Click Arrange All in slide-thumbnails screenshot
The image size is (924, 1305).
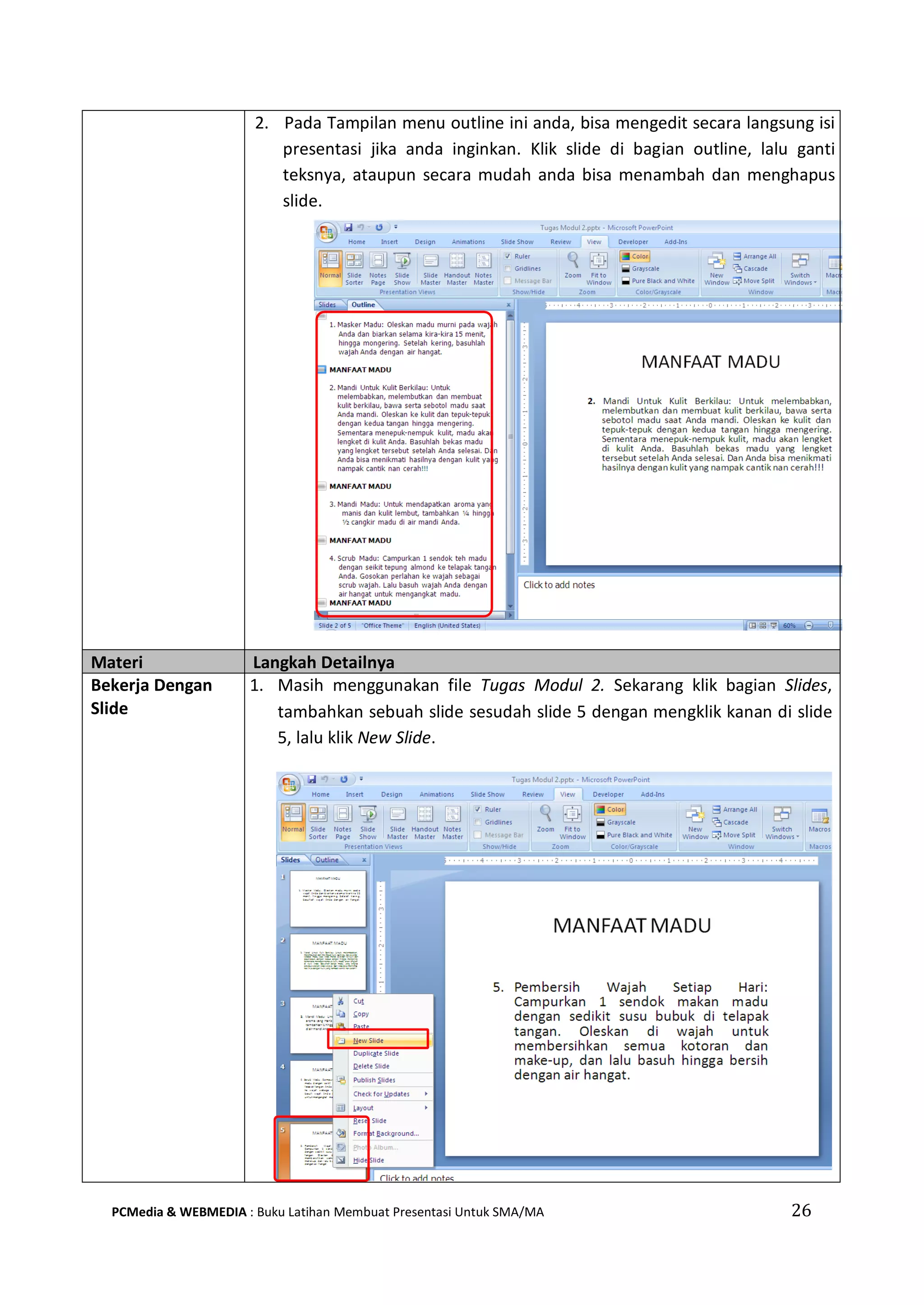point(735,810)
